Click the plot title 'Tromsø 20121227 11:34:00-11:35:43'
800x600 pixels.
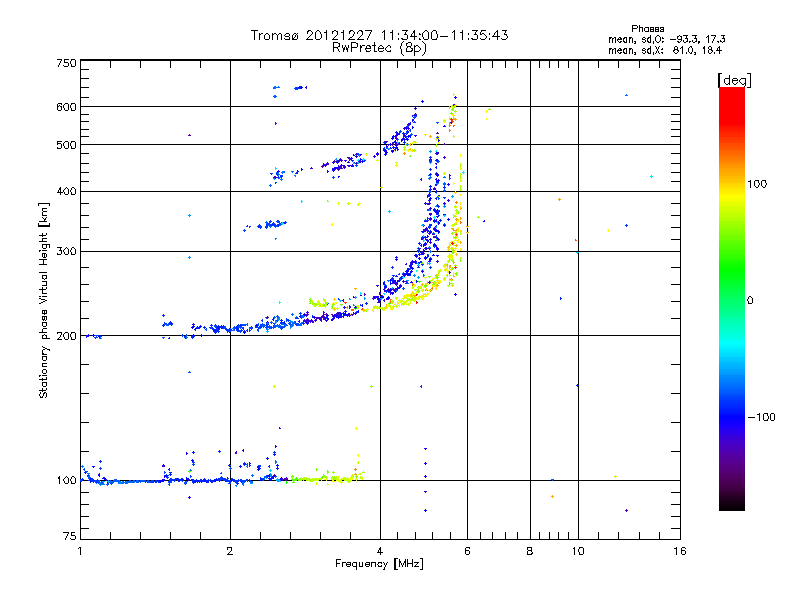379,35
